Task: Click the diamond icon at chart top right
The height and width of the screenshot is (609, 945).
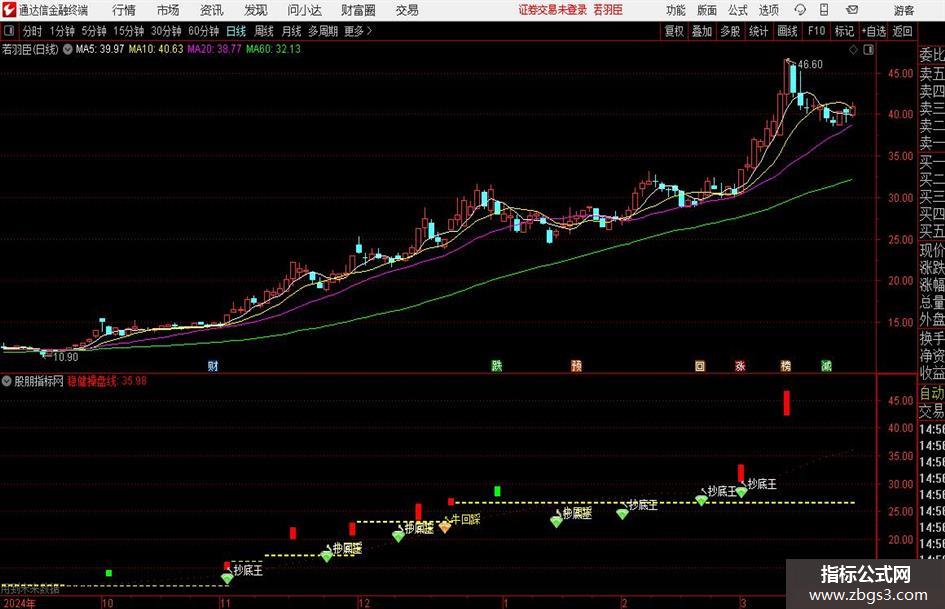Action: [853, 50]
